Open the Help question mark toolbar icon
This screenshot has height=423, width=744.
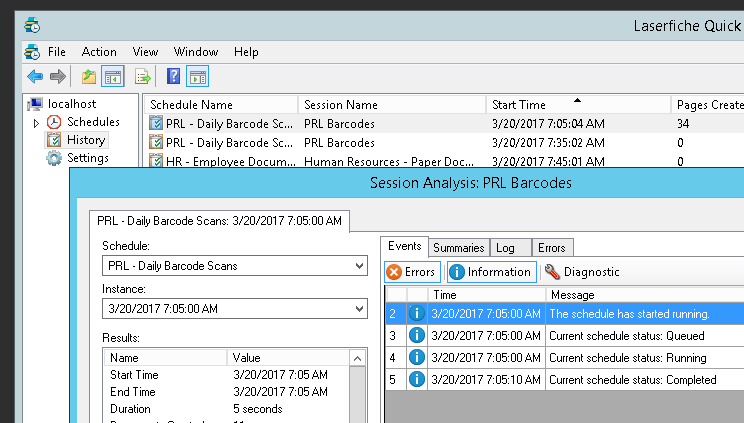[x=173, y=76]
